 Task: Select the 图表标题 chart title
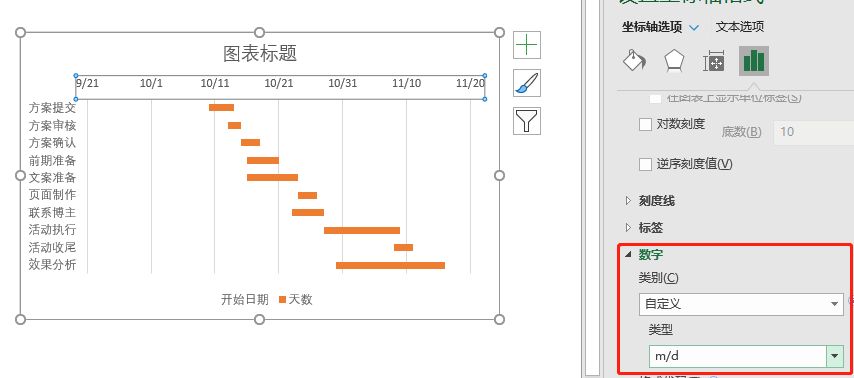(x=260, y=54)
